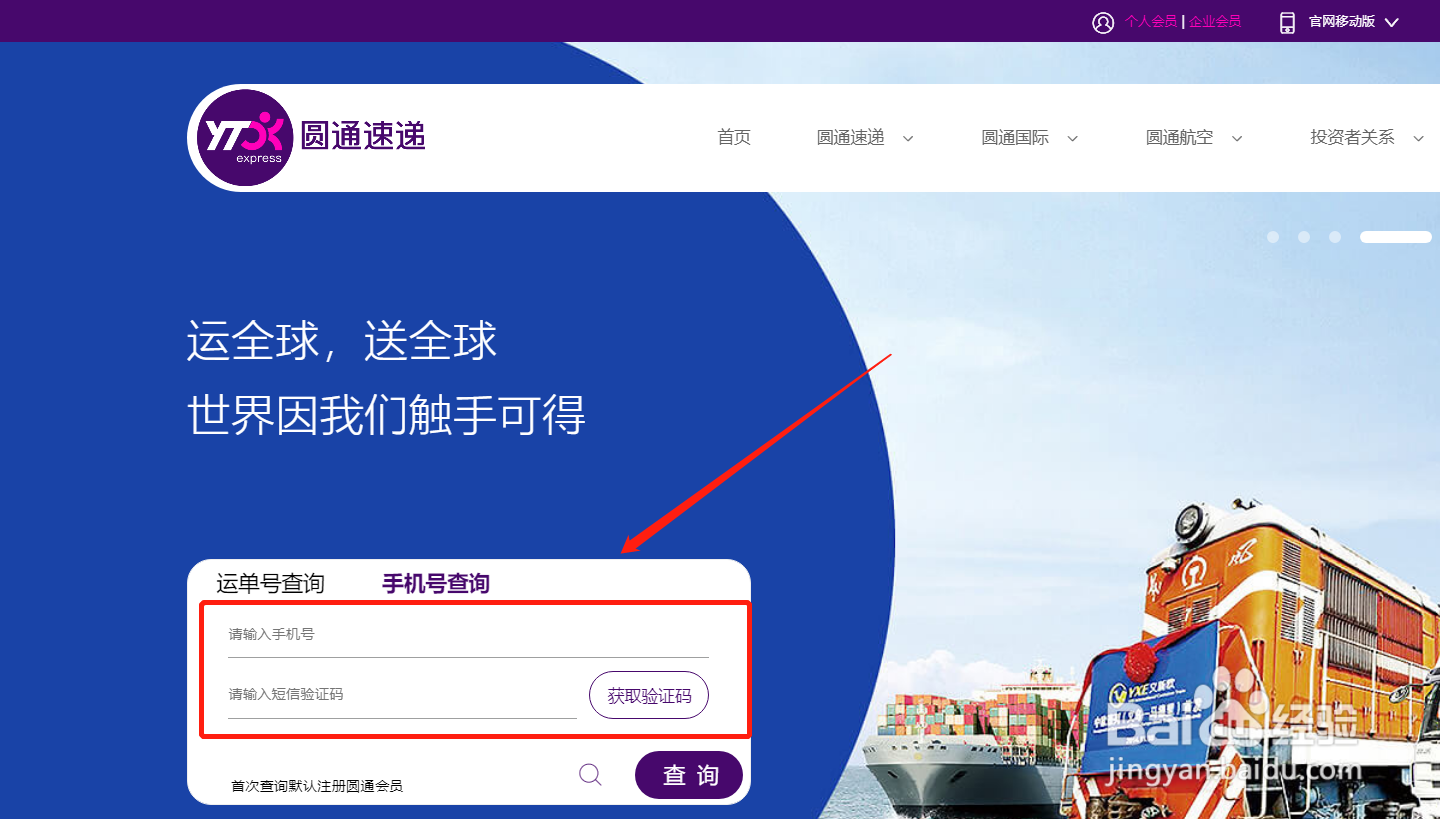Select the second carousel dot
Viewport: 1440px width, 819px height.
tap(1304, 237)
